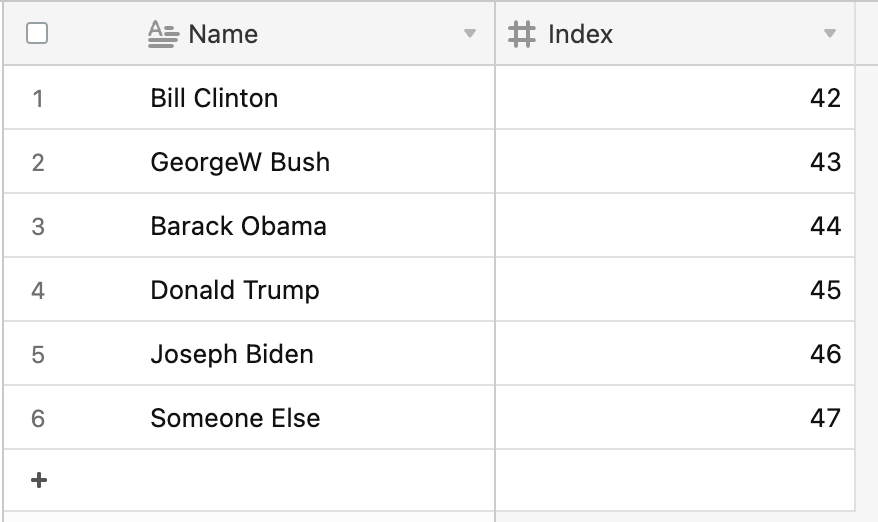The width and height of the screenshot is (878, 522).
Task: Select row number 6
Action: pyautogui.click(x=38, y=418)
